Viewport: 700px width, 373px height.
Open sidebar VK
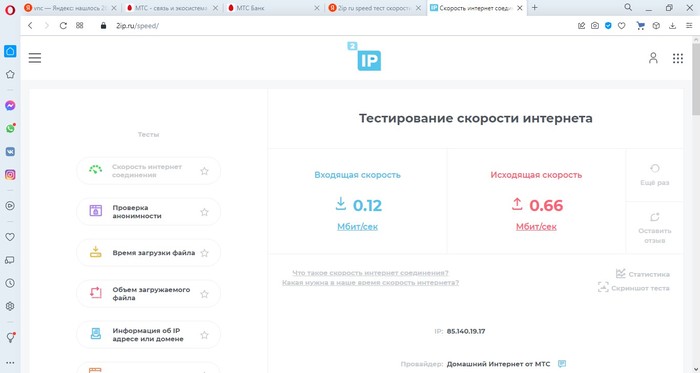click(x=10, y=152)
